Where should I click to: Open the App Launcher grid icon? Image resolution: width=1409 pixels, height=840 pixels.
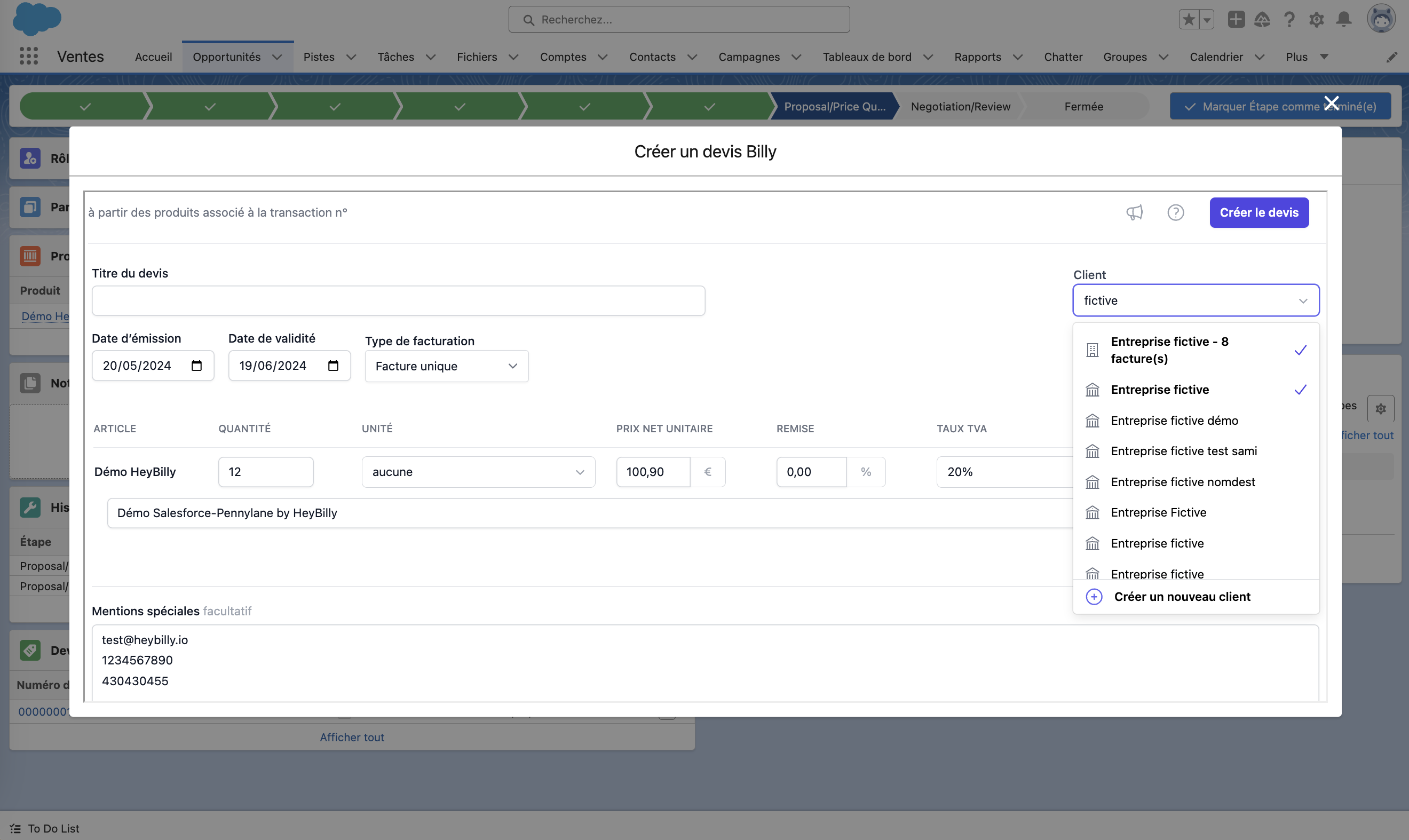[x=28, y=56]
